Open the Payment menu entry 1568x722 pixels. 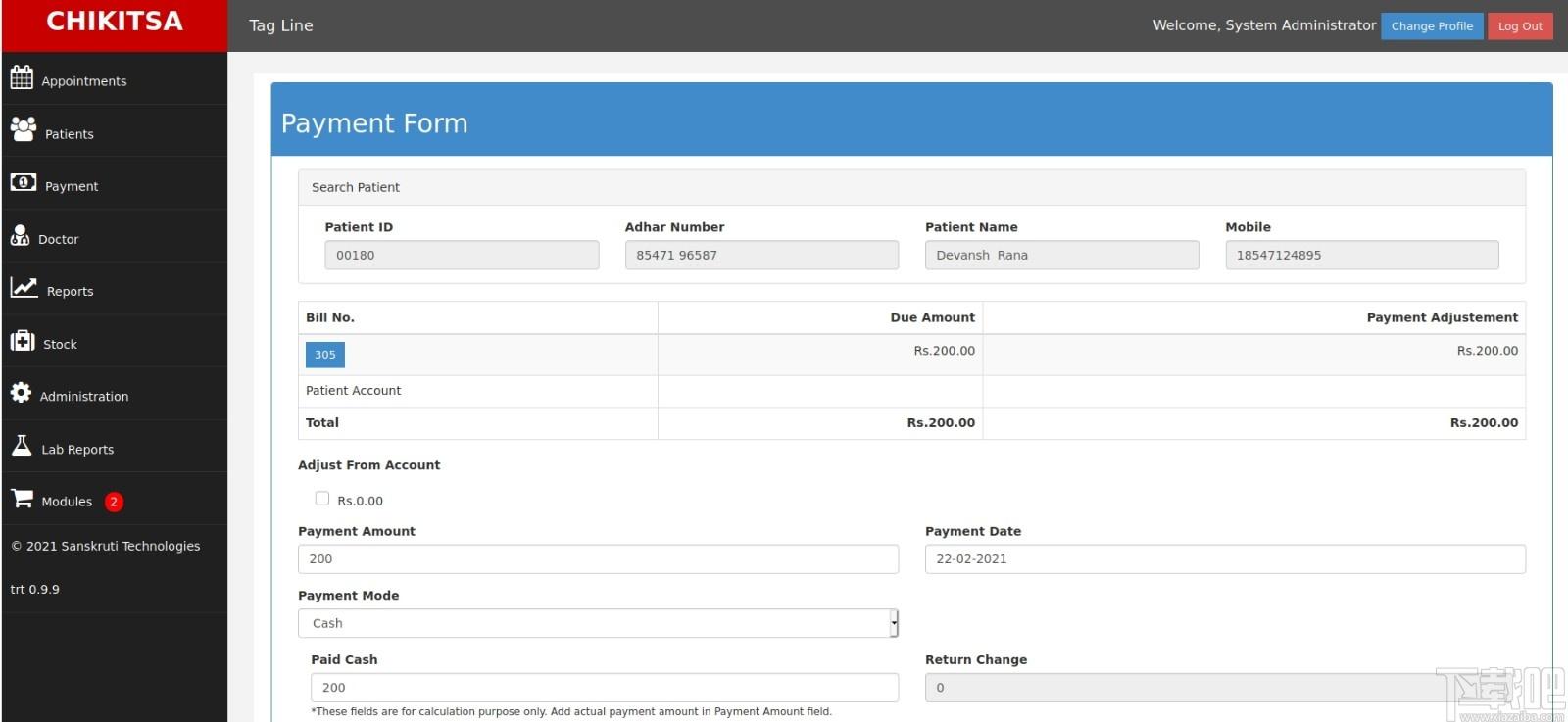click(115, 183)
